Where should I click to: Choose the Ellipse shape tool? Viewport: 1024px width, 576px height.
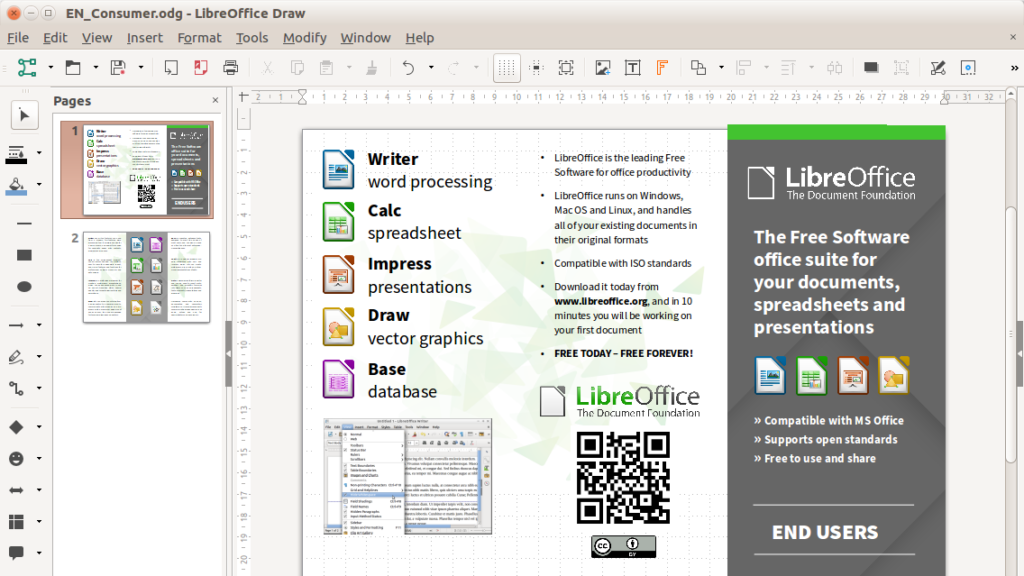[24, 287]
